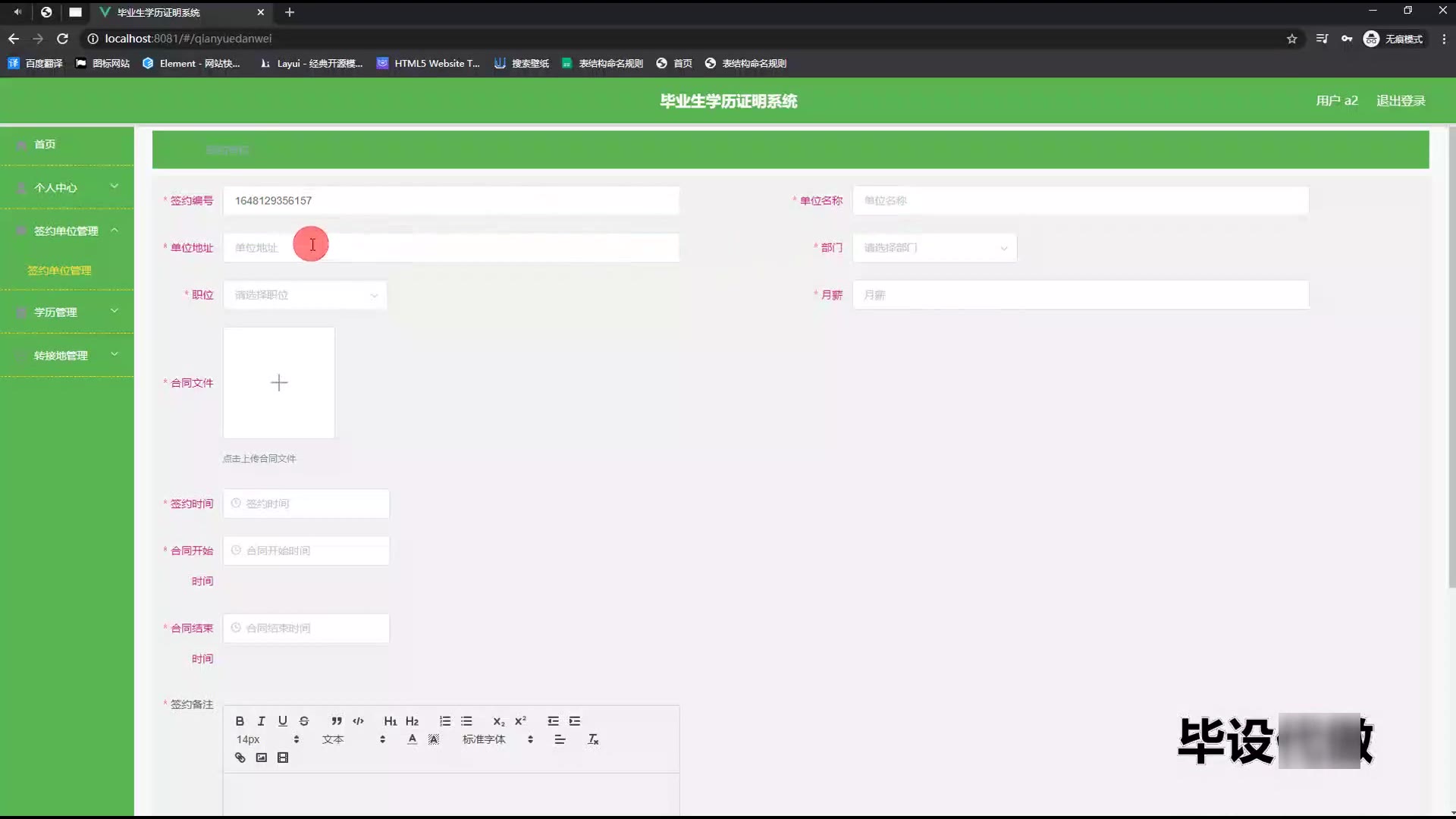The width and height of the screenshot is (1456, 819).
Task: Open the 部门 department dropdown
Action: pyautogui.click(x=934, y=248)
